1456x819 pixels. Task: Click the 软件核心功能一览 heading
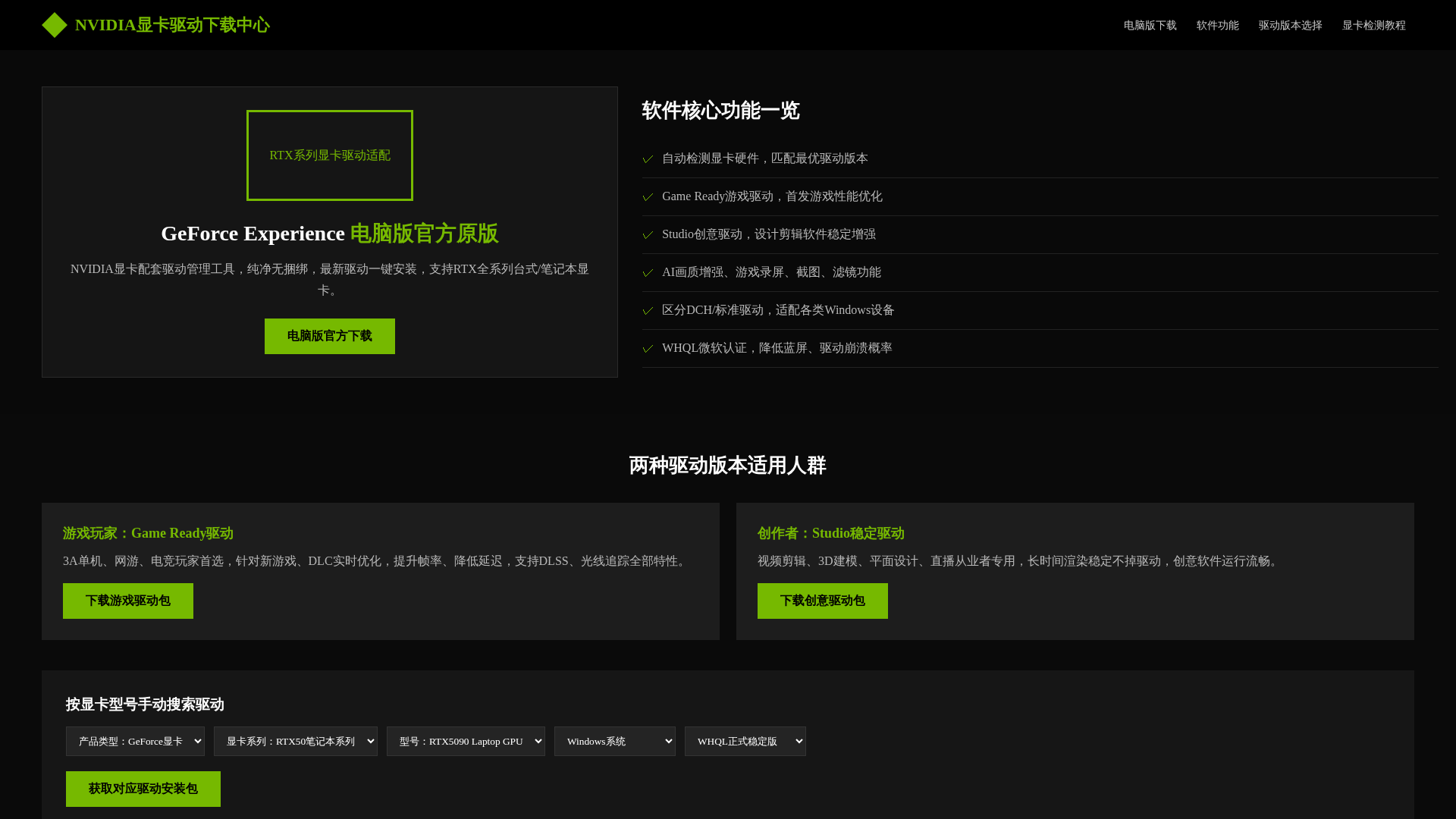coord(720,111)
